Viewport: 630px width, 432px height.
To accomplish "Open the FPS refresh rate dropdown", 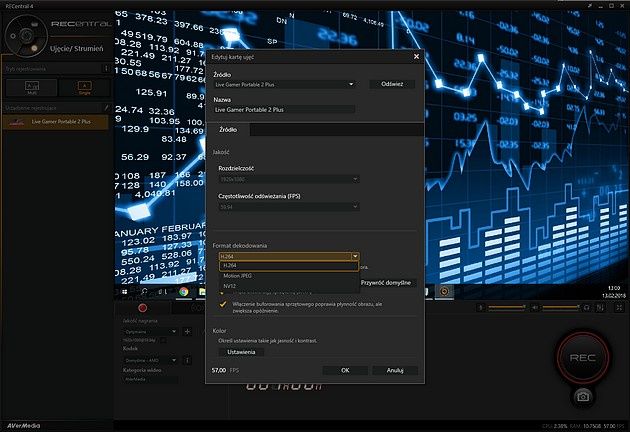I will 289,207.
